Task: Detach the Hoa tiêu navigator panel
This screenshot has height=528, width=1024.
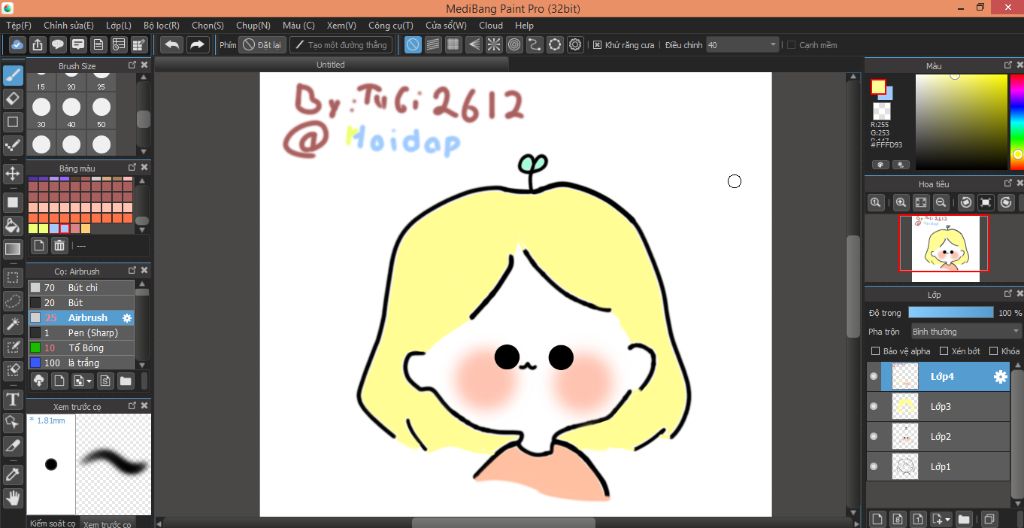Action: pos(1007,184)
